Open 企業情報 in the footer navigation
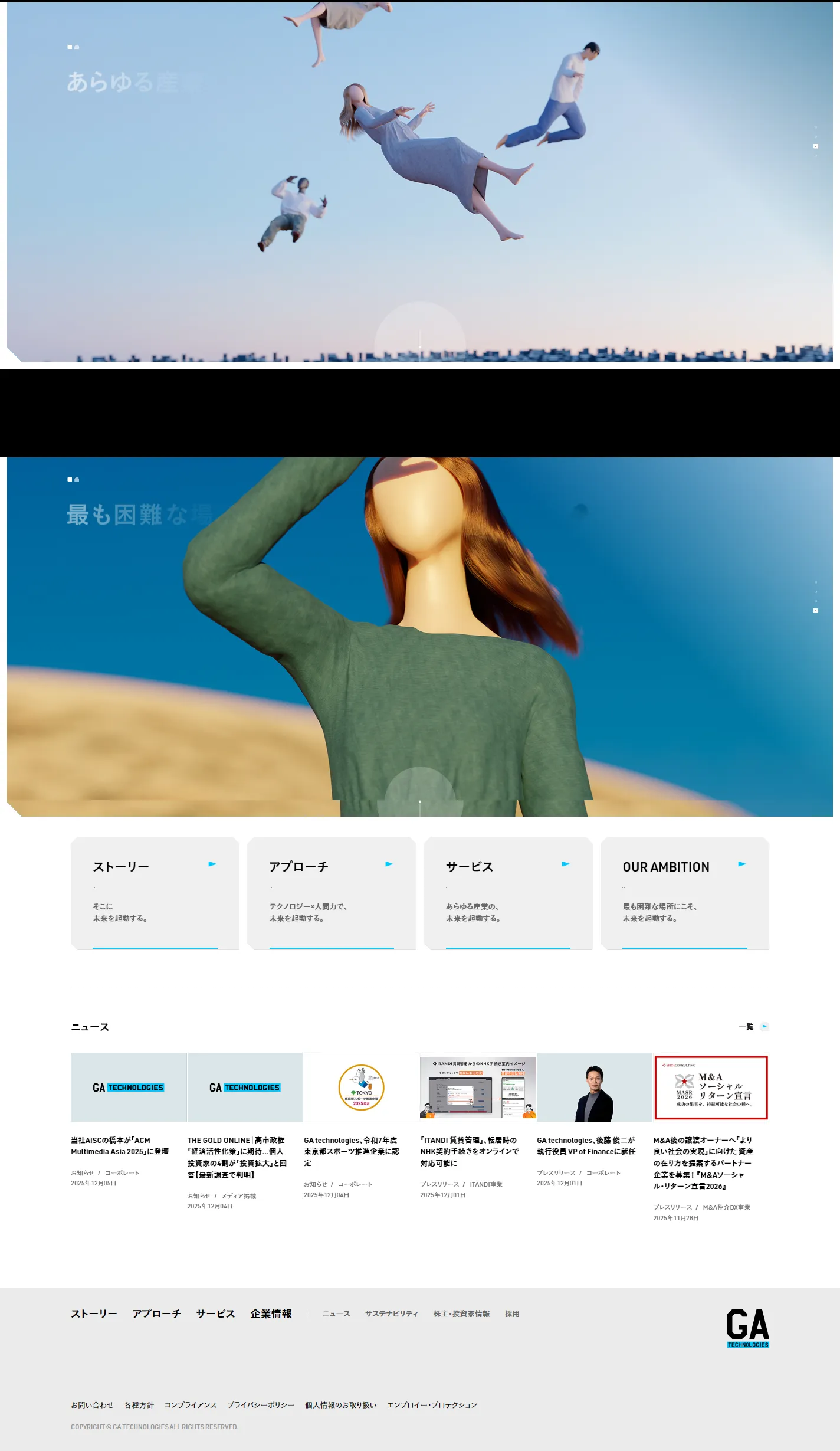 (271, 1314)
